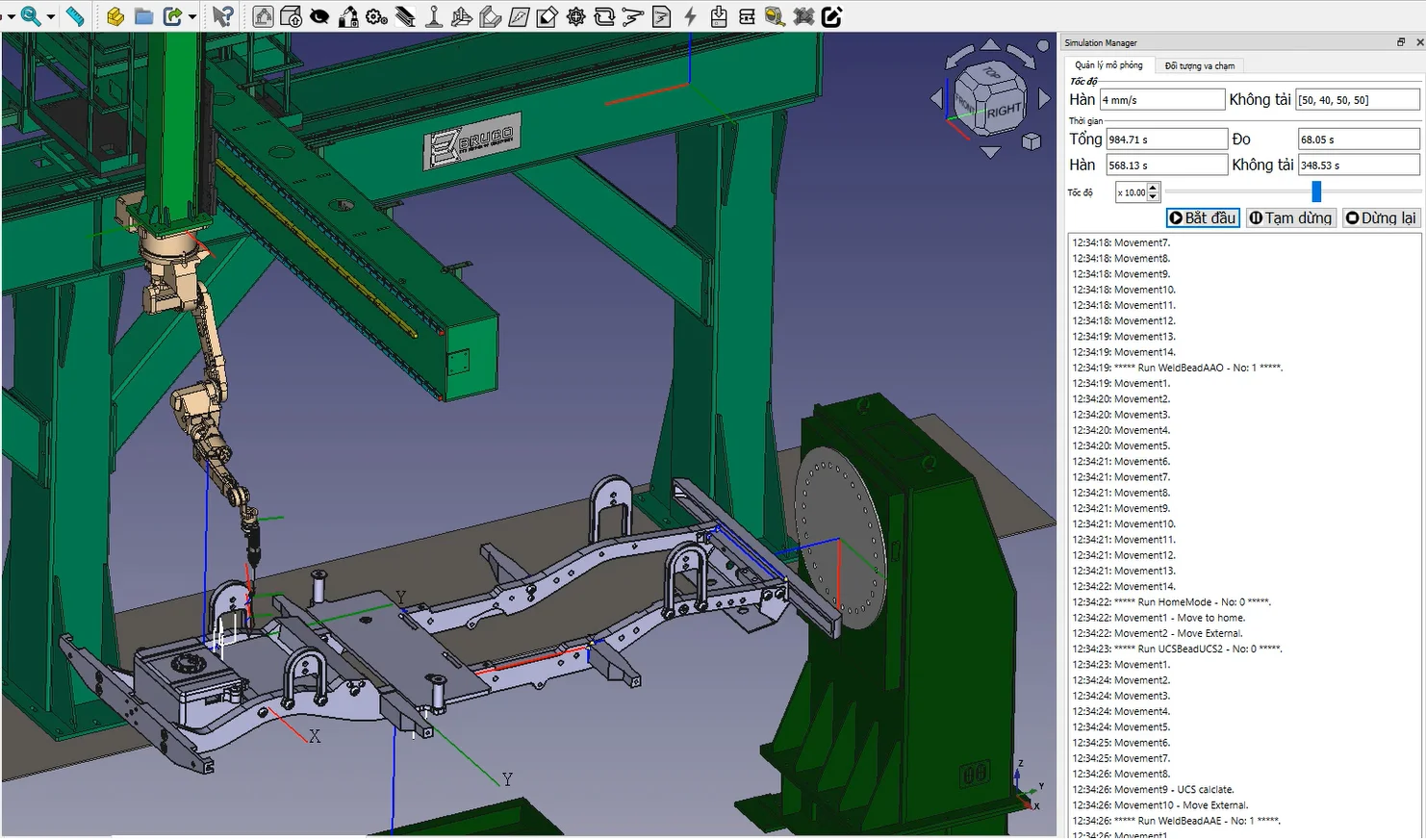Click the home view icon

pyautogui.click(x=263, y=16)
